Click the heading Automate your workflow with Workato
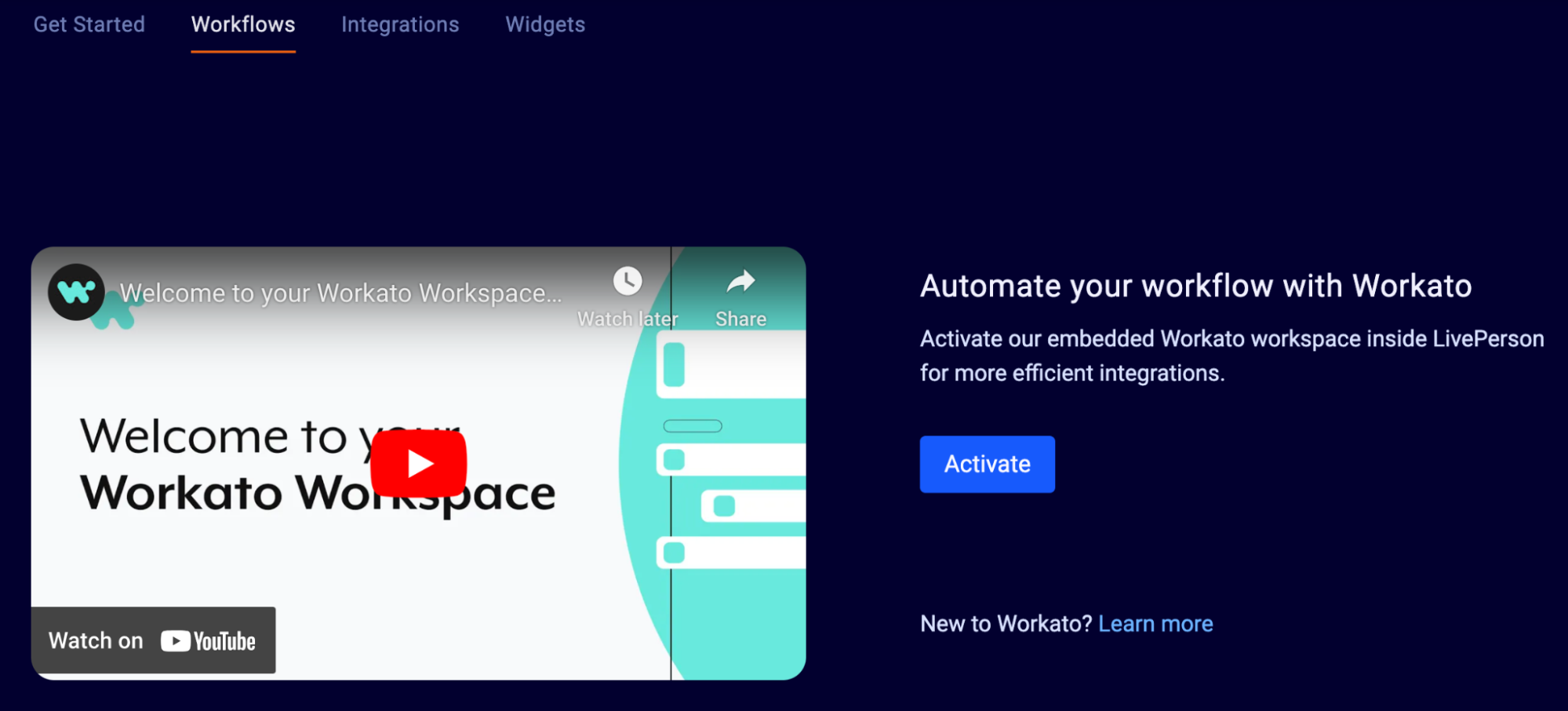1568x711 pixels. click(1195, 286)
